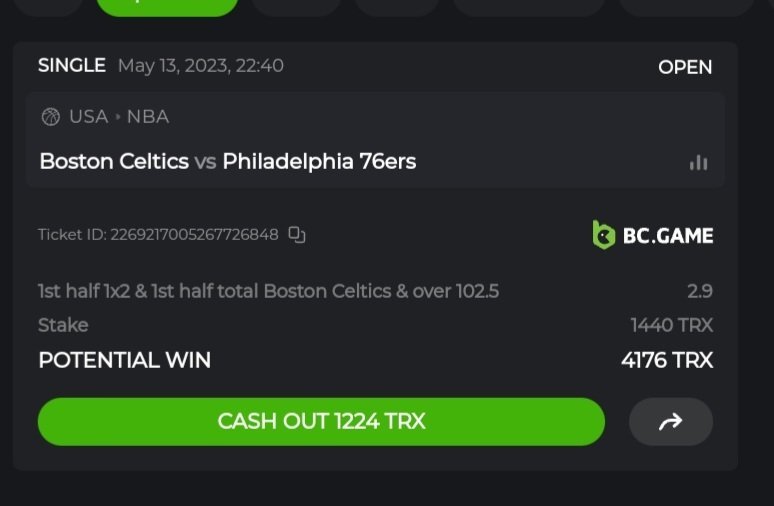Open the USA country link
This screenshot has width=774, height=506.
click(88, 117)
